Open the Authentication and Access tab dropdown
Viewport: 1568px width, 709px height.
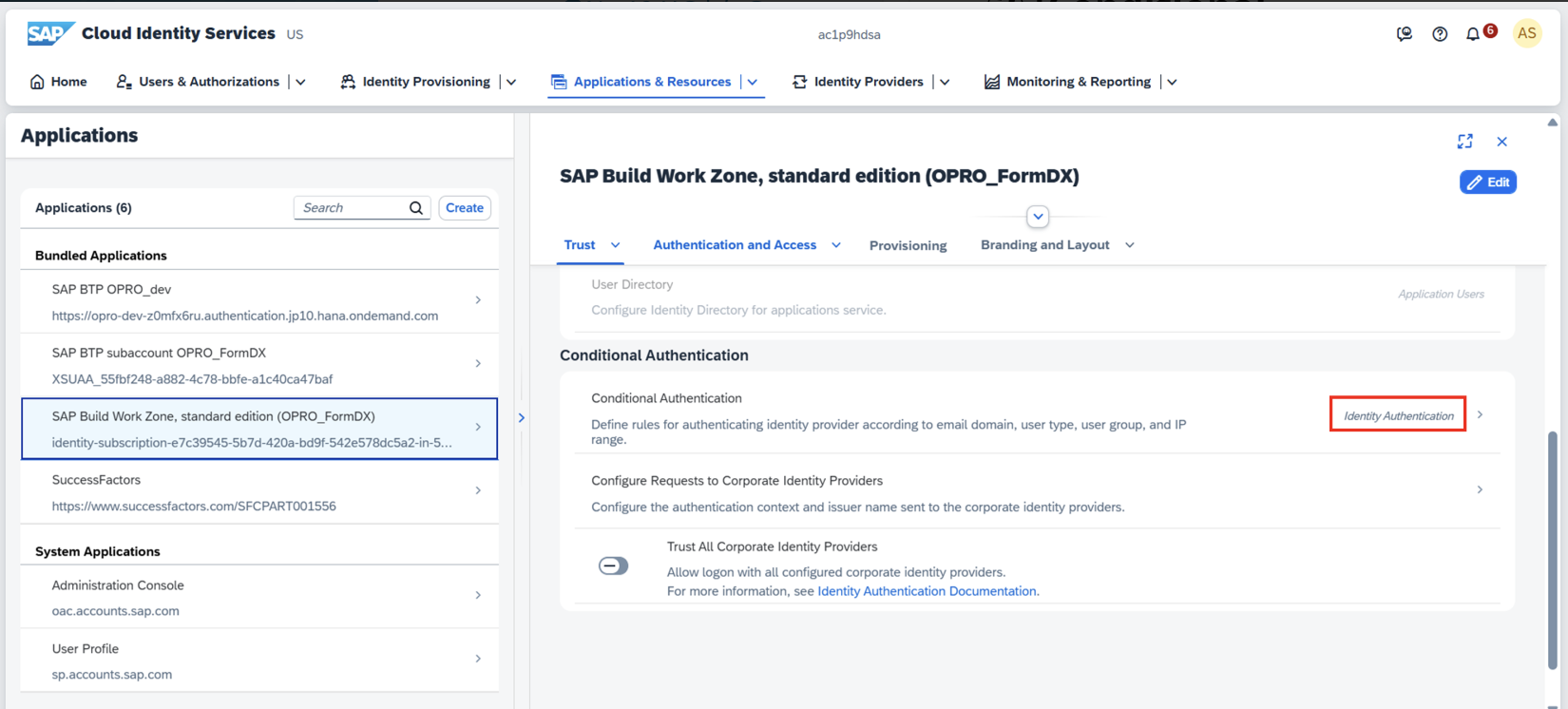tap(836, 245)
